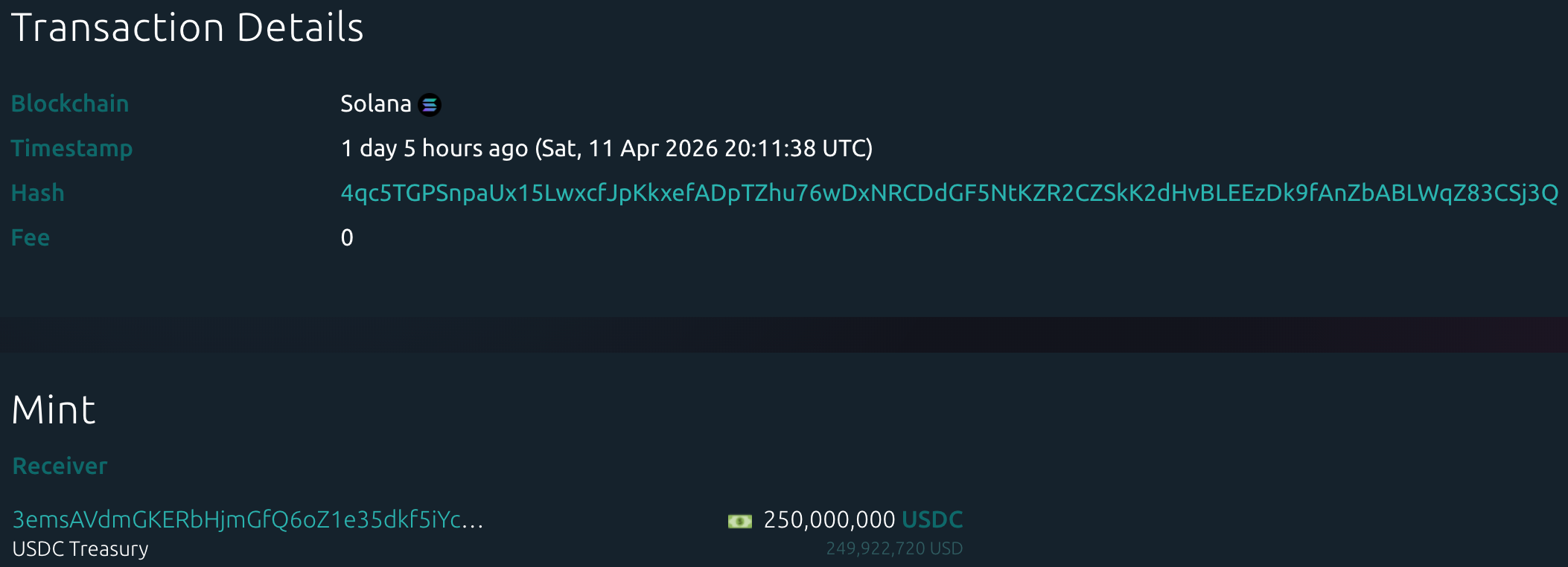Click the green banknote icon

739,521
